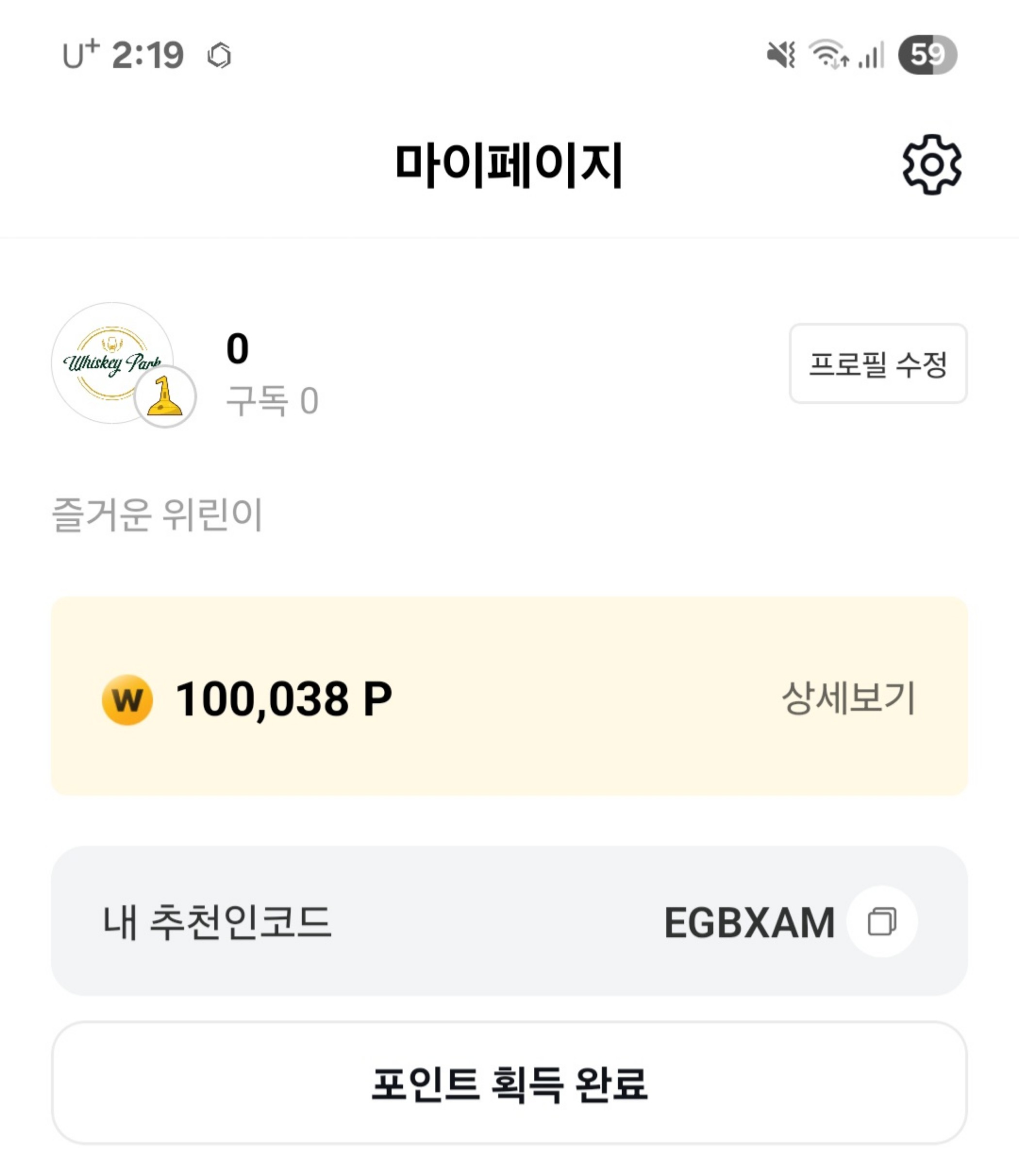Viewport: 1019px width, 1176px height.
Task: Tap the Wi-Fi status icon
Action: tap(829, 54)
